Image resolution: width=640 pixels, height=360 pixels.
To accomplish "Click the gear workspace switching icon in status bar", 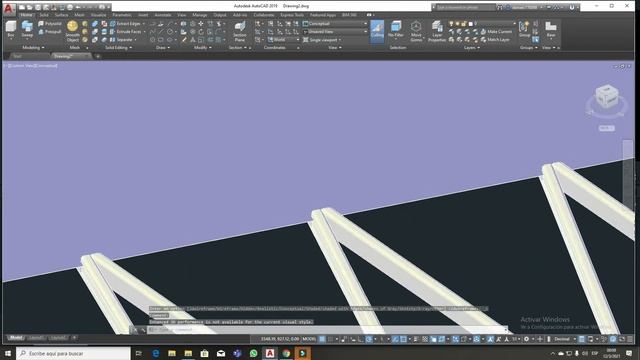I will (x=526, y=339).
